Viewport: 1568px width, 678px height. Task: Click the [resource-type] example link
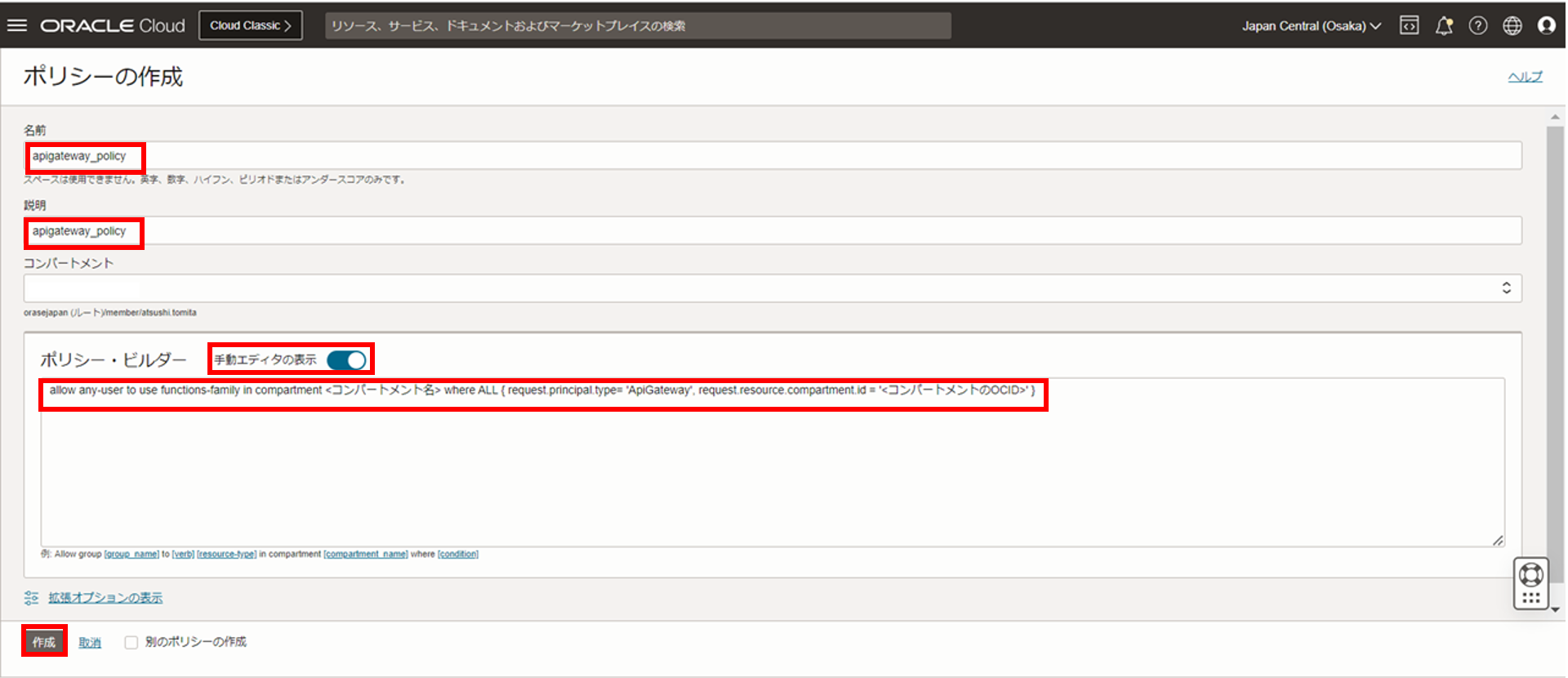coord(226,554)
